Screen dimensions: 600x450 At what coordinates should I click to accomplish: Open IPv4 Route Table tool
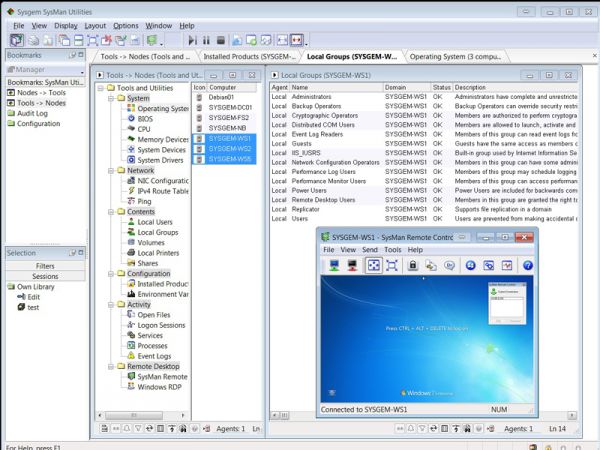coord(163,191)
